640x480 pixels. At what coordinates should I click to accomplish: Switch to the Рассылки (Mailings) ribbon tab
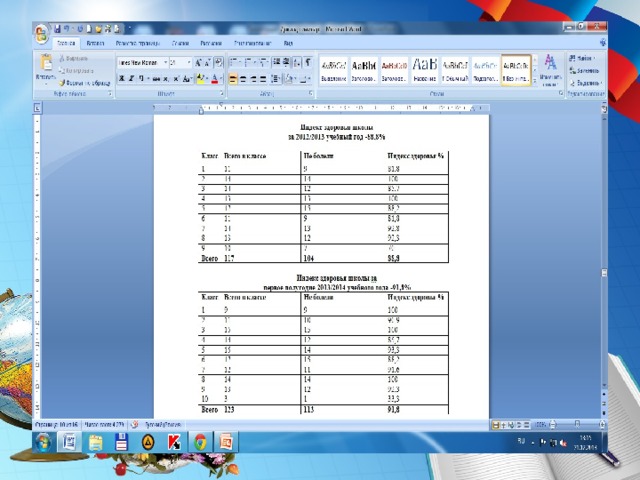[x=211, y=43]
